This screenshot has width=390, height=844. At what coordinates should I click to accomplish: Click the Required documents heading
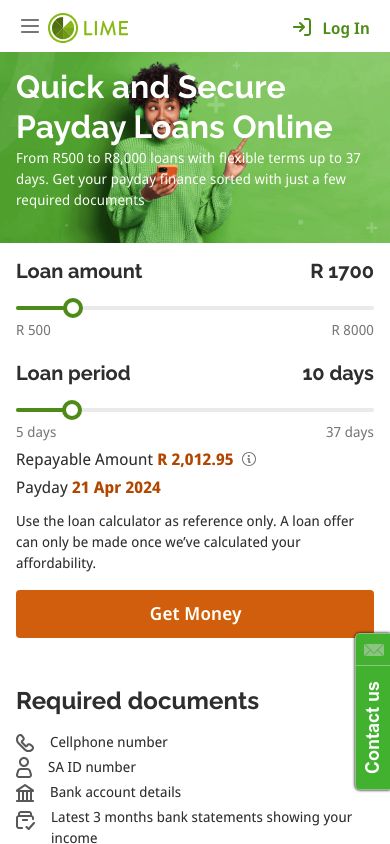138,701
